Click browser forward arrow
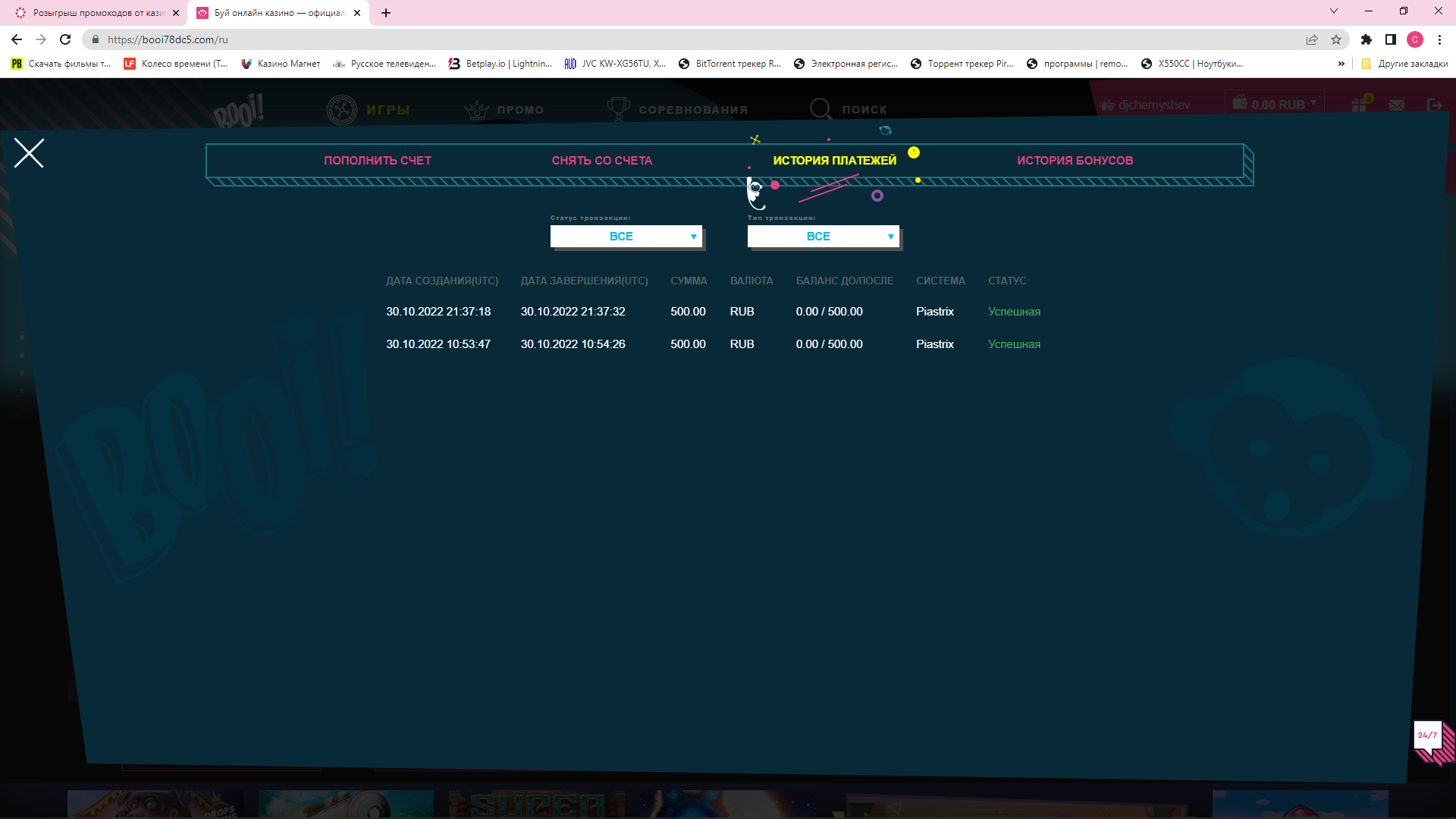 (41, 39)
